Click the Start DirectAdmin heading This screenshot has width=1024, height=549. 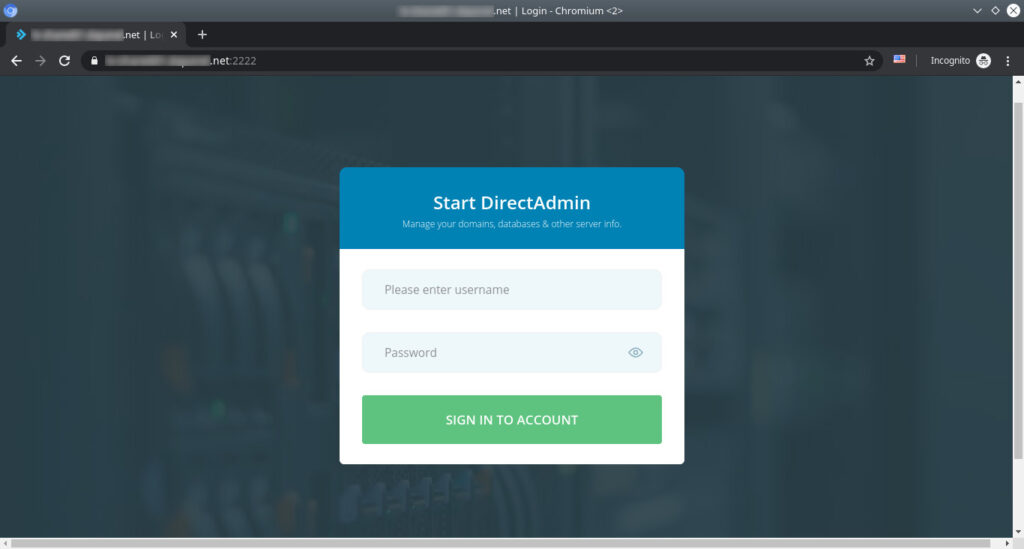(511, 202)
